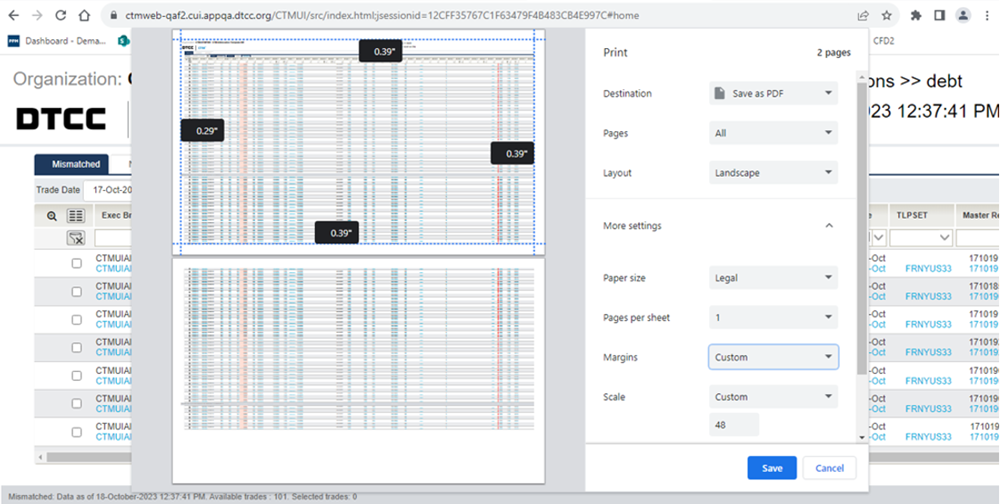
Task: Check the first trade row checkbox
Action: [77, 263]
